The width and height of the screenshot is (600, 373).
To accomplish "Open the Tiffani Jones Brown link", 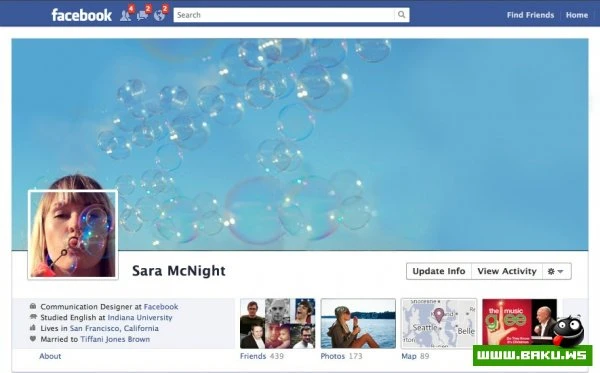I will tap(115, 339).
